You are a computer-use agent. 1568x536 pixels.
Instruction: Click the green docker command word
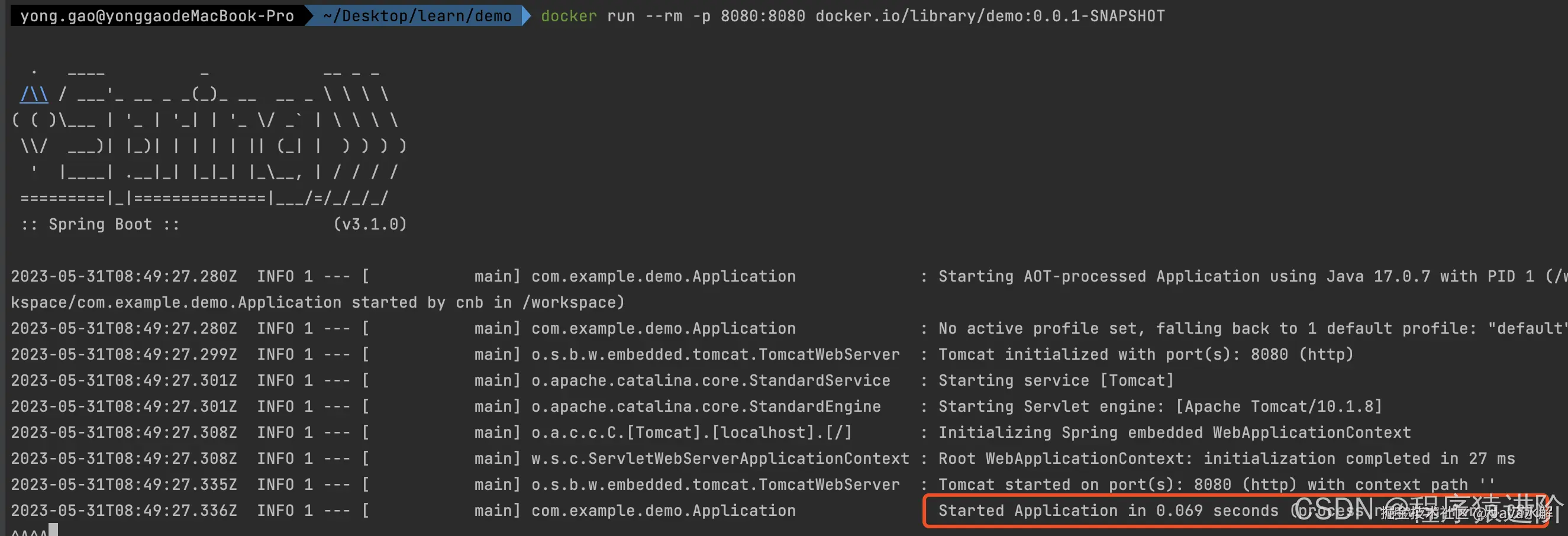pos(569,16)
